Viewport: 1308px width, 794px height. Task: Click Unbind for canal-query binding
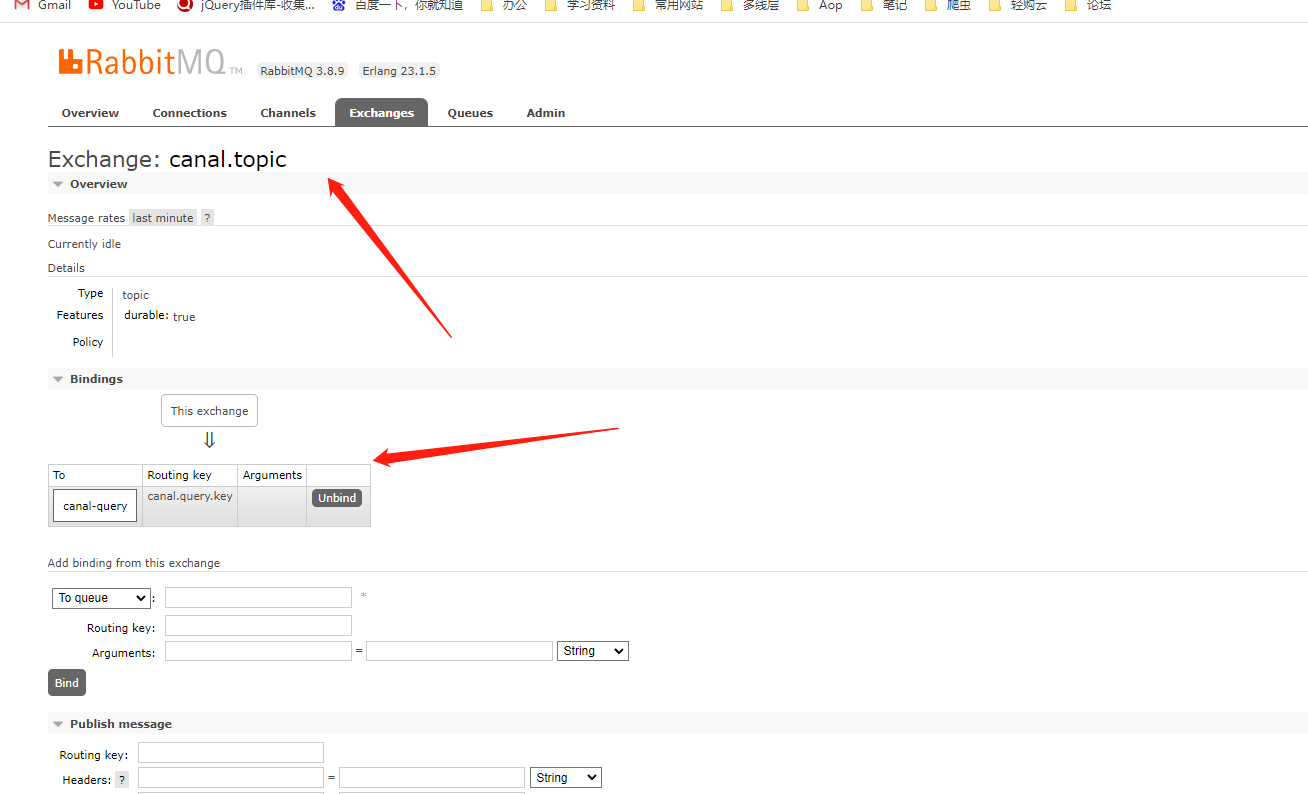coord(337,498)
